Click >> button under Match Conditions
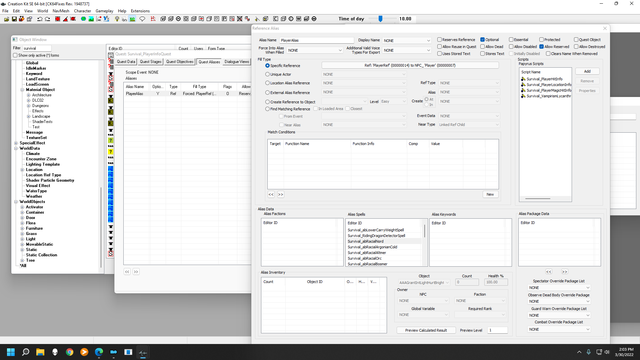 (x=280, y=194)
